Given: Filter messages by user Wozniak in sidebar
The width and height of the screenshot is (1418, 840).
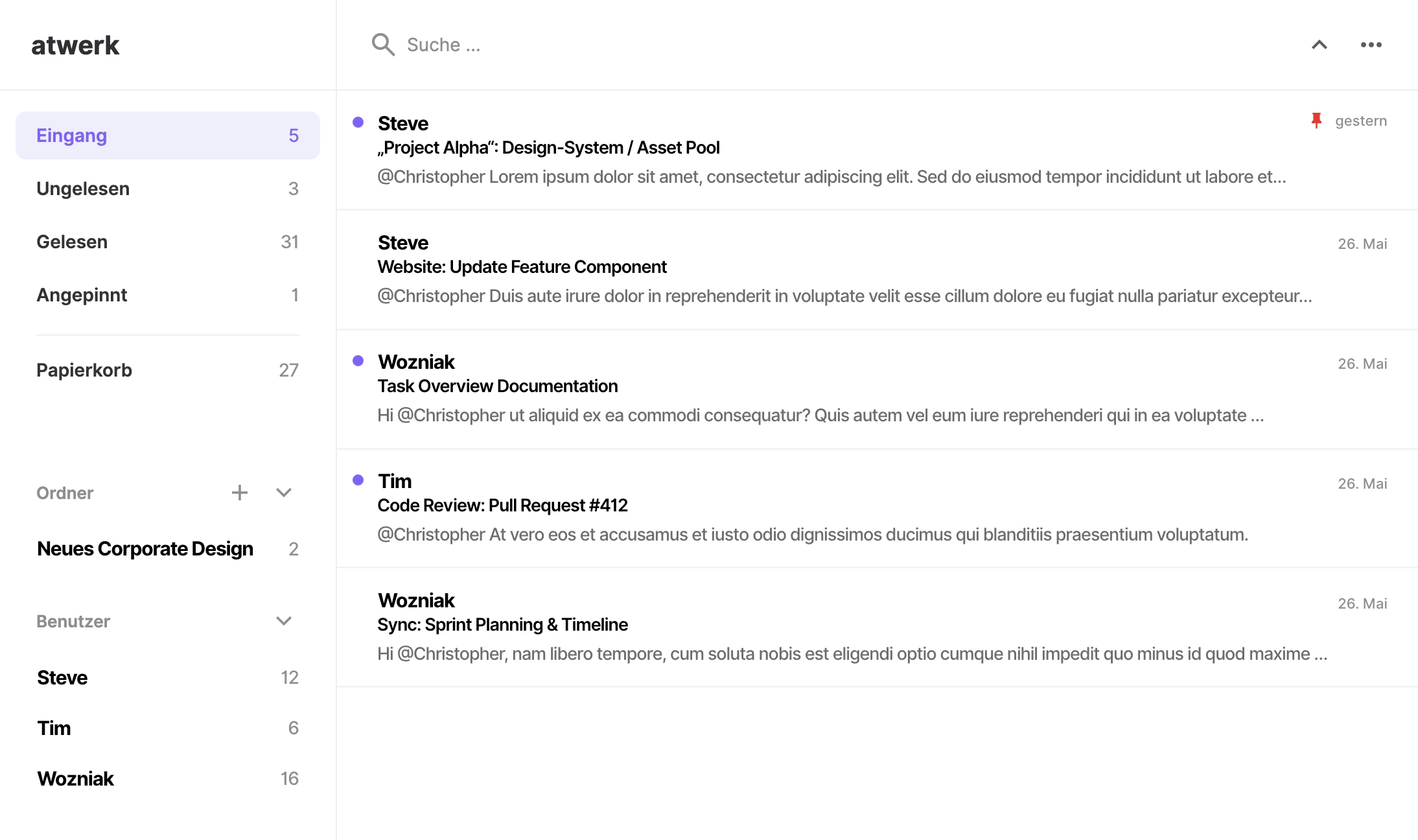Looking at the screenshot, I should click(x=168, y=778).
